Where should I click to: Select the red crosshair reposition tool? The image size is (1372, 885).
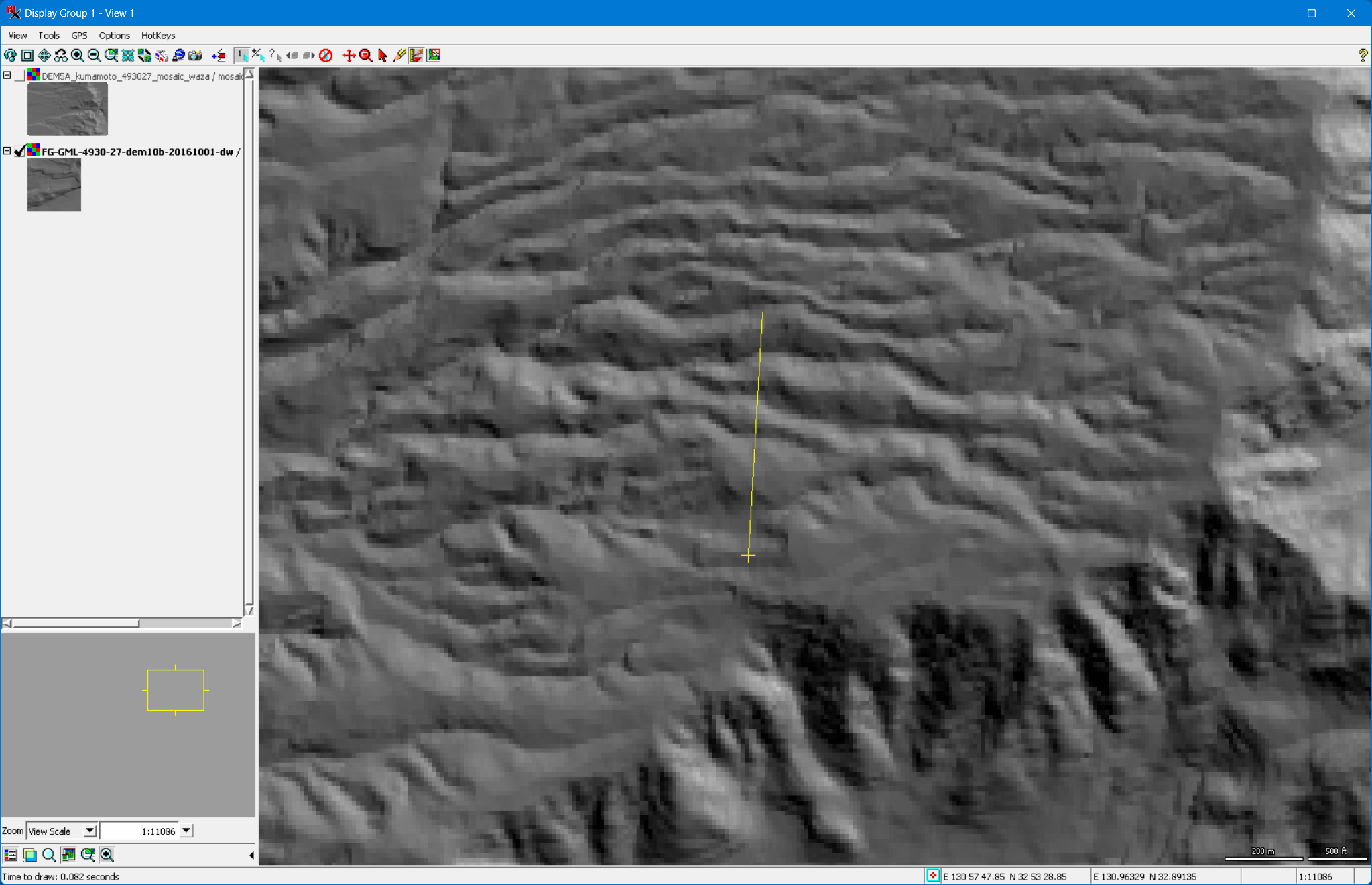[x=349, y=56]
